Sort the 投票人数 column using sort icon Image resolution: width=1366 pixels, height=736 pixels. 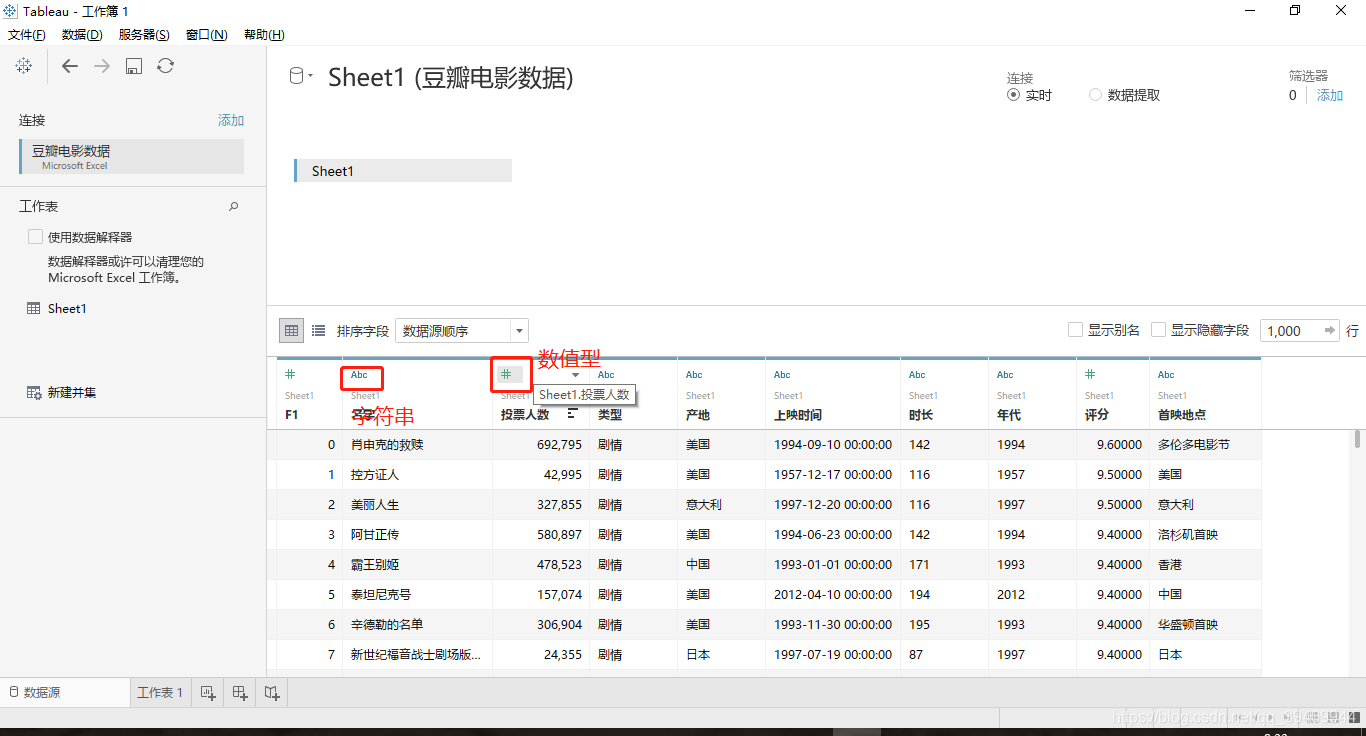coord(573,413)
